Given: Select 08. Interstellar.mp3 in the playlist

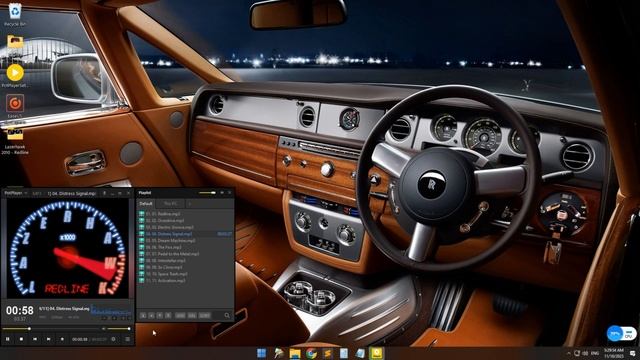Looking at the screenshot, I should [186, 260].
